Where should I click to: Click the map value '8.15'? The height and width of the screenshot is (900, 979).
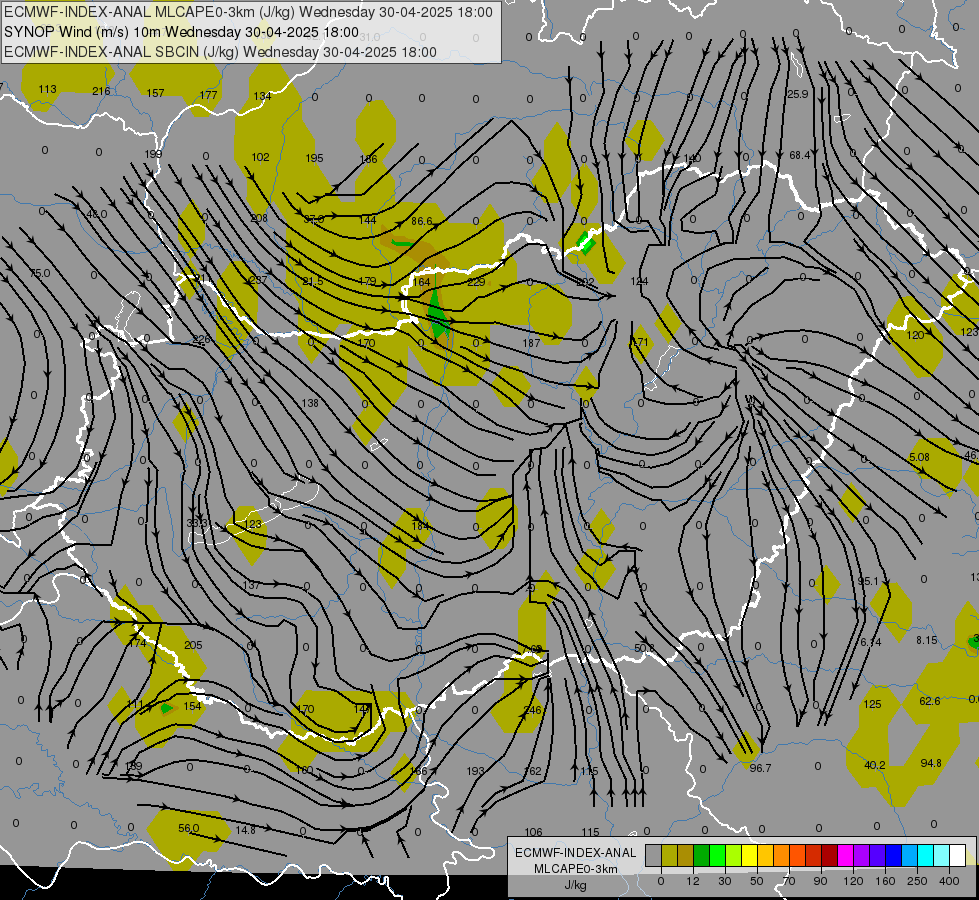[x=927, y=640]
